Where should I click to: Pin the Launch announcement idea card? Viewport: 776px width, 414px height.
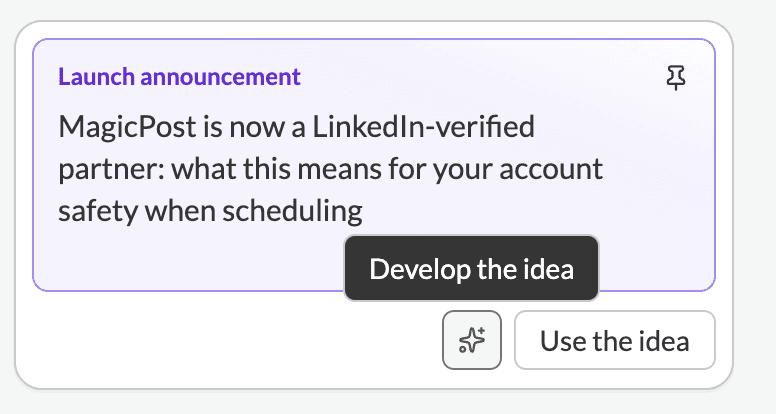click(676, 77)
